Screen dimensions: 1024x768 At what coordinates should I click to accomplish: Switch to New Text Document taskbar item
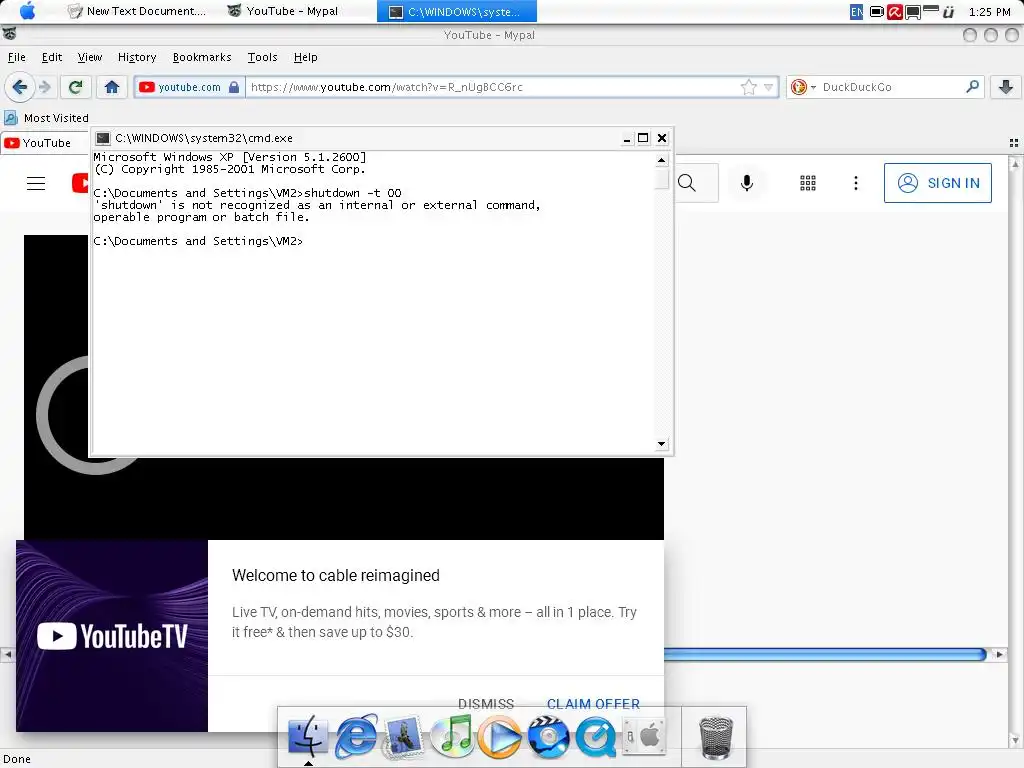pos(138,11)
